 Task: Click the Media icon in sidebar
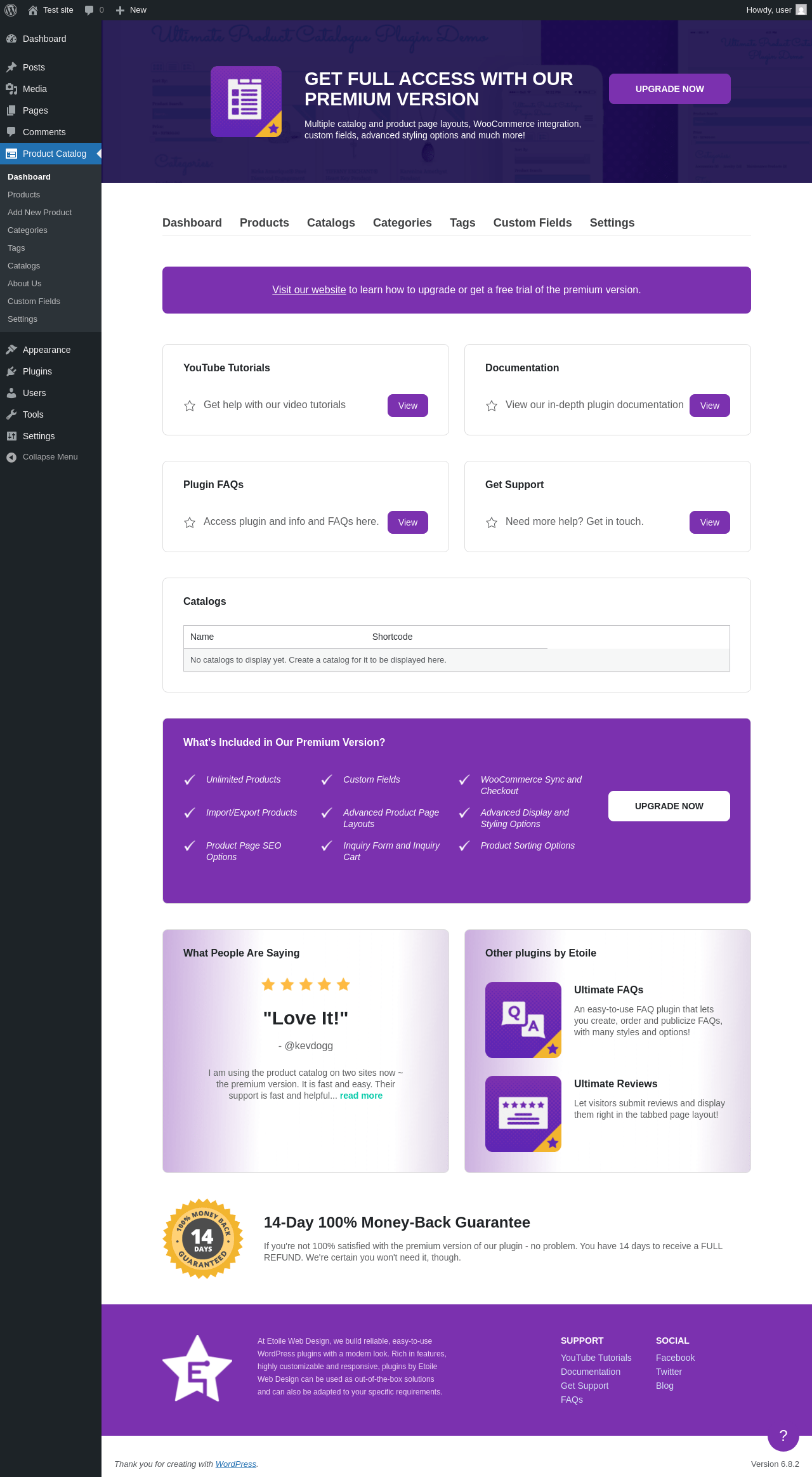coord(11,89)
